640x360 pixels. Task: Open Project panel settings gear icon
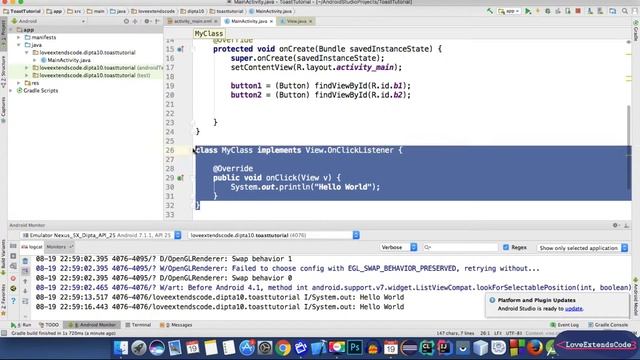click(147, 21)
